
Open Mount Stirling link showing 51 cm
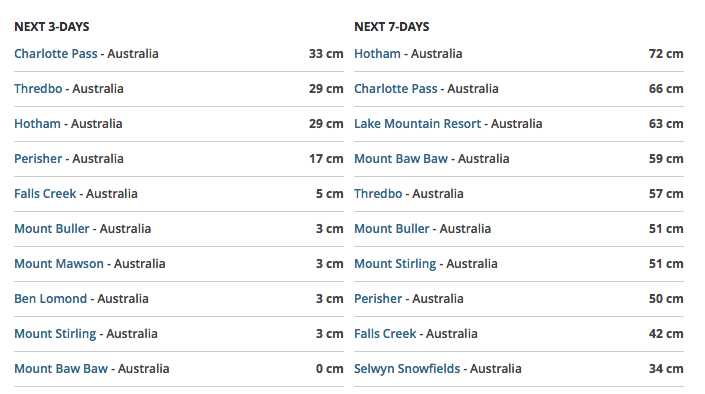tap(395, 264)
